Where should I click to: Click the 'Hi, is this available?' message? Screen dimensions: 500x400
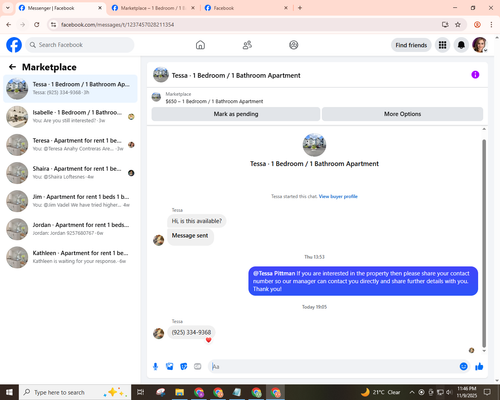[x=197, y=221]
